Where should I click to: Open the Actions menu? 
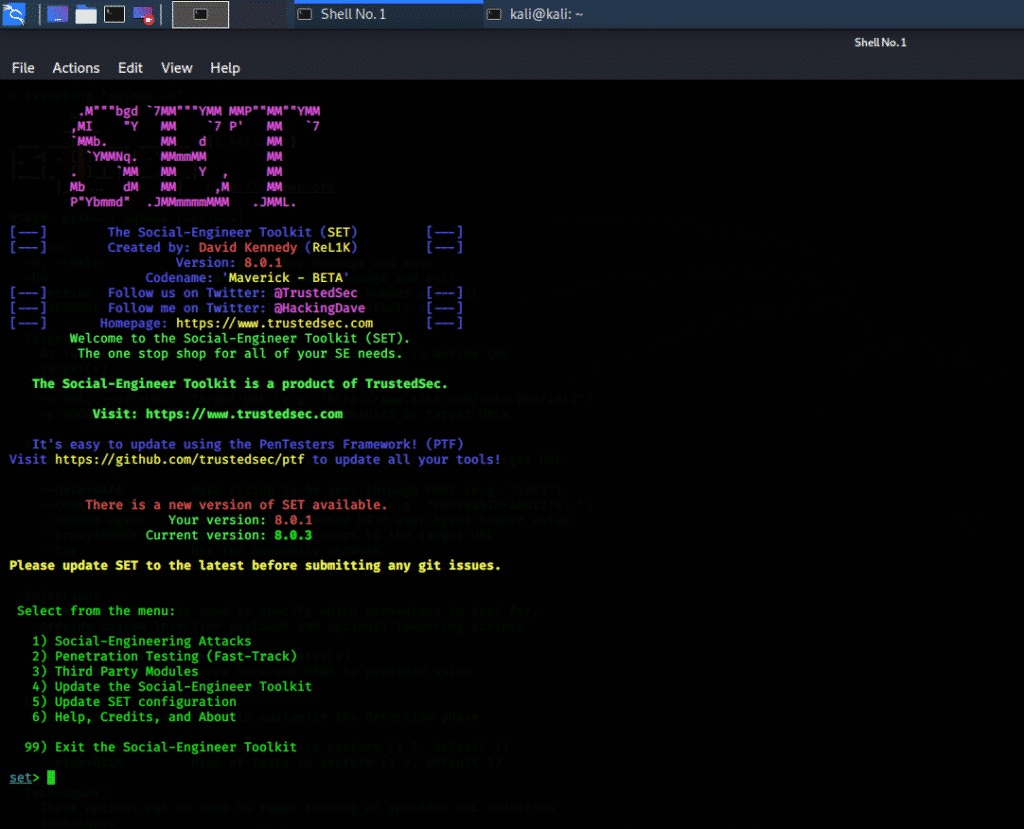[x=76, y=68]
